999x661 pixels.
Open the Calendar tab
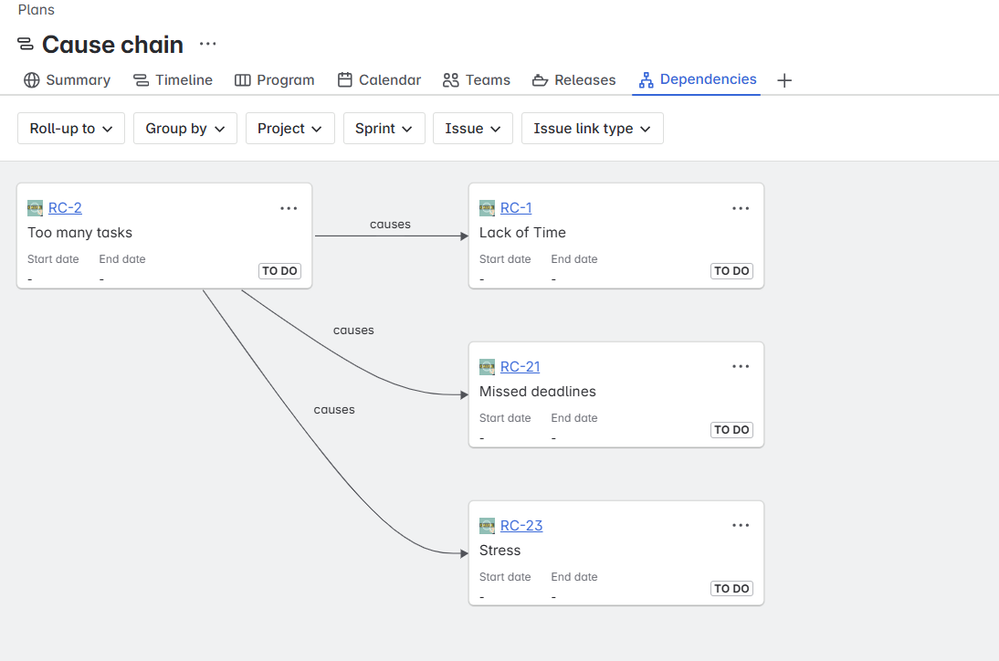379,80
